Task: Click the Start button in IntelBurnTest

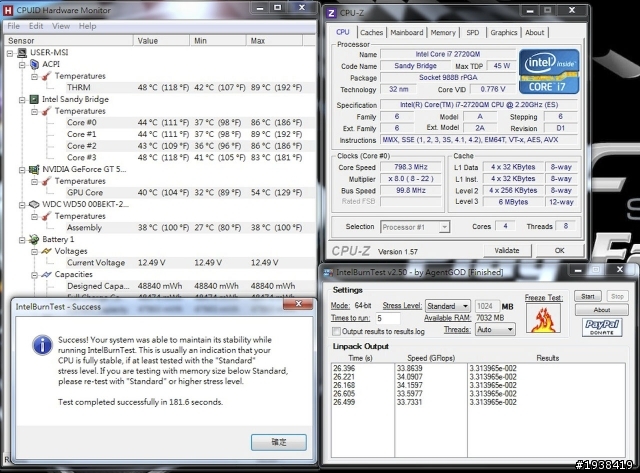Action: [588, 296]
